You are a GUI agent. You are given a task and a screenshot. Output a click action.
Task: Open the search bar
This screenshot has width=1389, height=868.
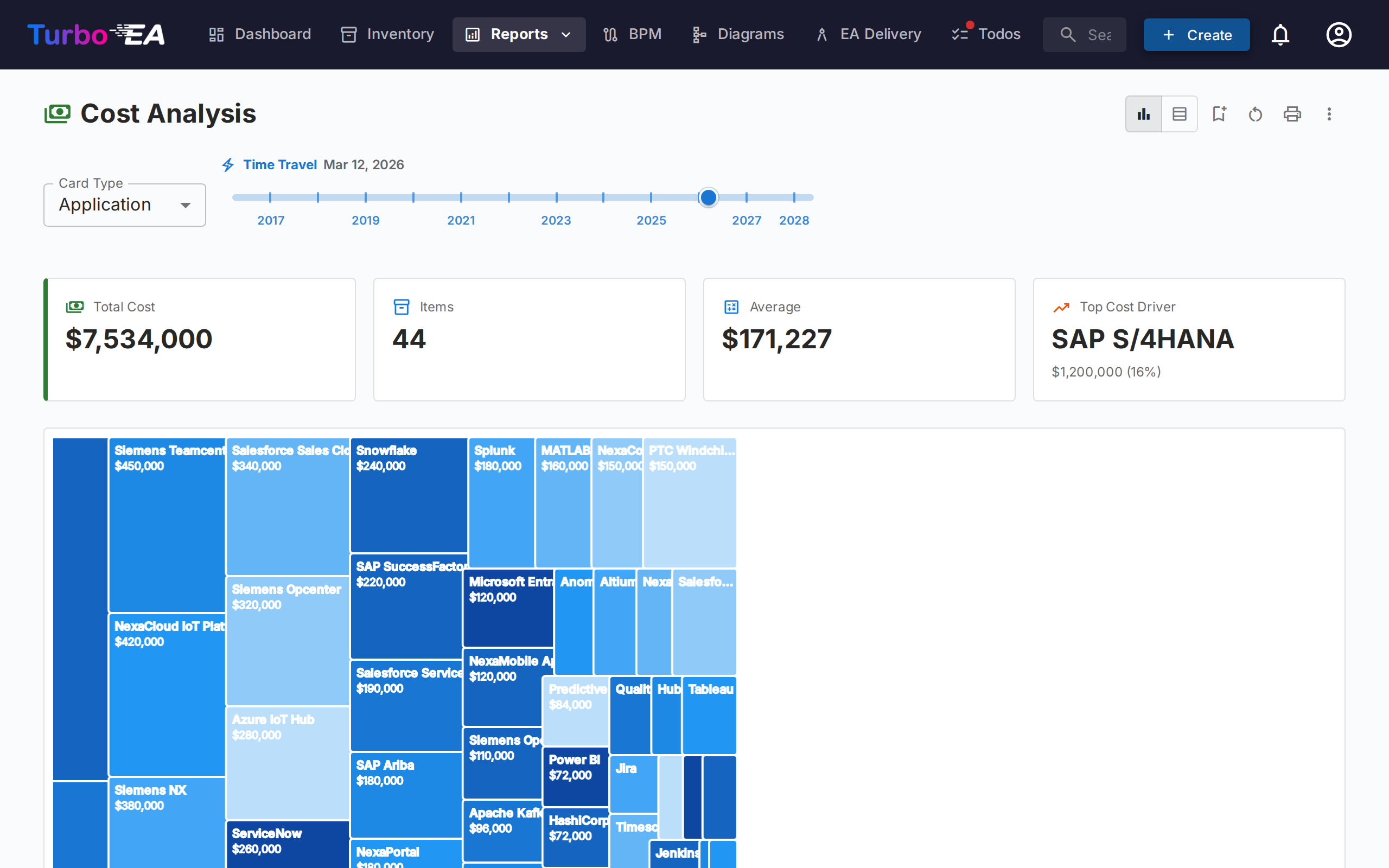pyautogui.click(x=1084, y=34)
